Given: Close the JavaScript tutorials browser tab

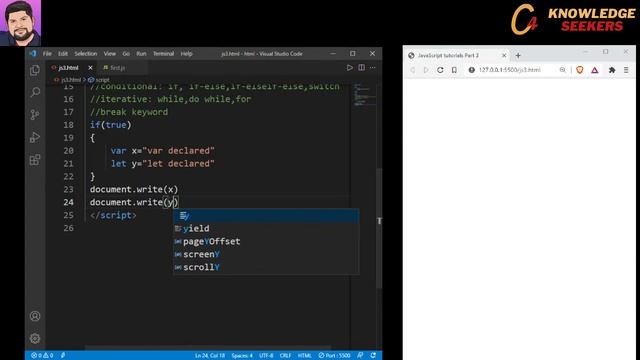Looking at the screenshot, I should click(x=504, y=55).
